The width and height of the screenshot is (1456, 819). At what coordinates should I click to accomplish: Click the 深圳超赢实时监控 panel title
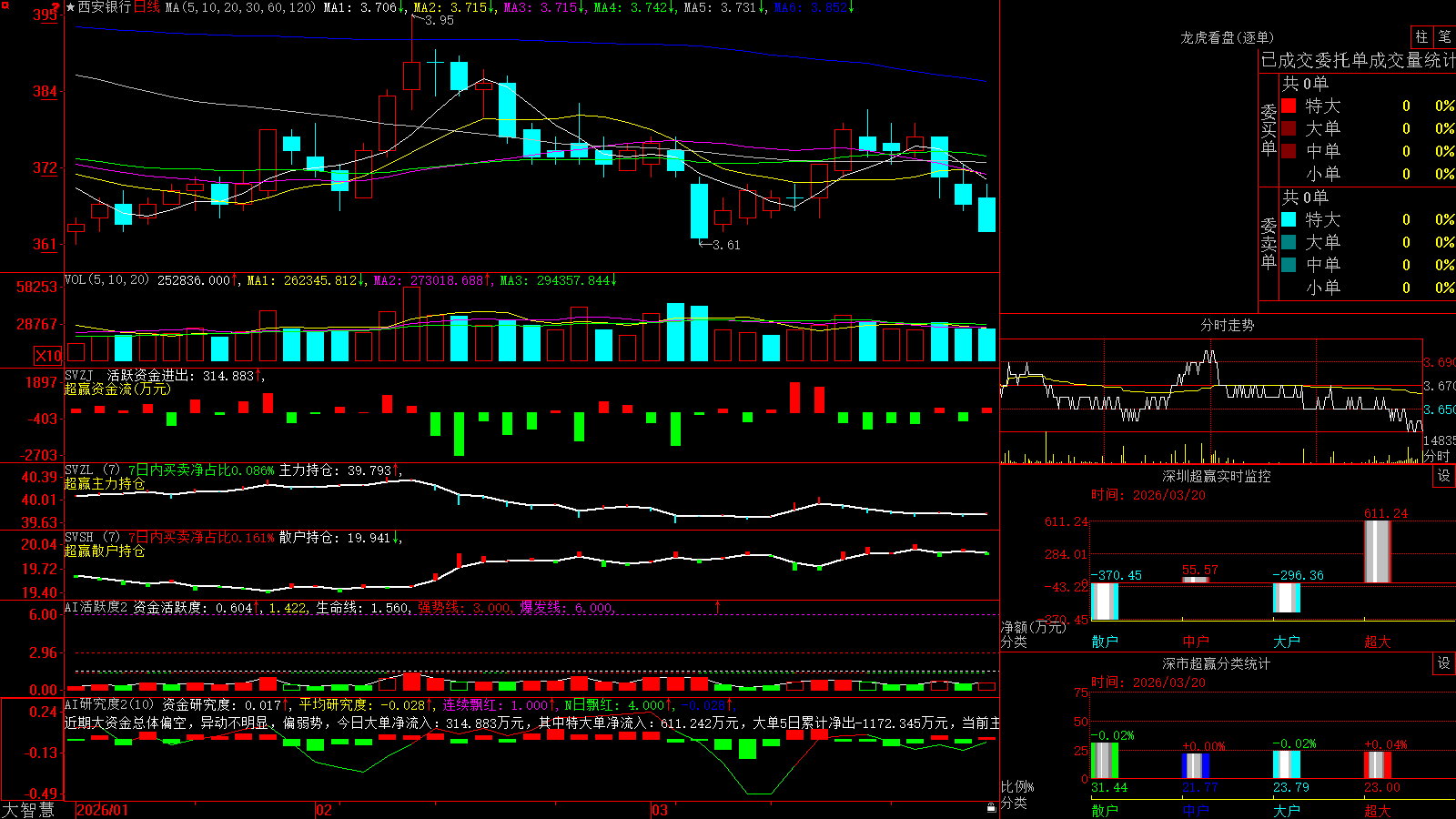(1216, 476)
